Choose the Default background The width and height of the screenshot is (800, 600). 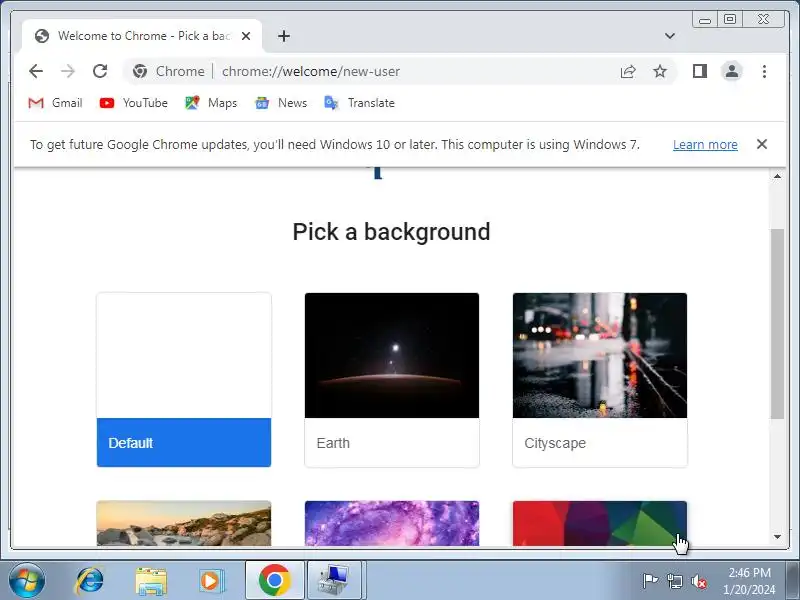pos(184,380)
